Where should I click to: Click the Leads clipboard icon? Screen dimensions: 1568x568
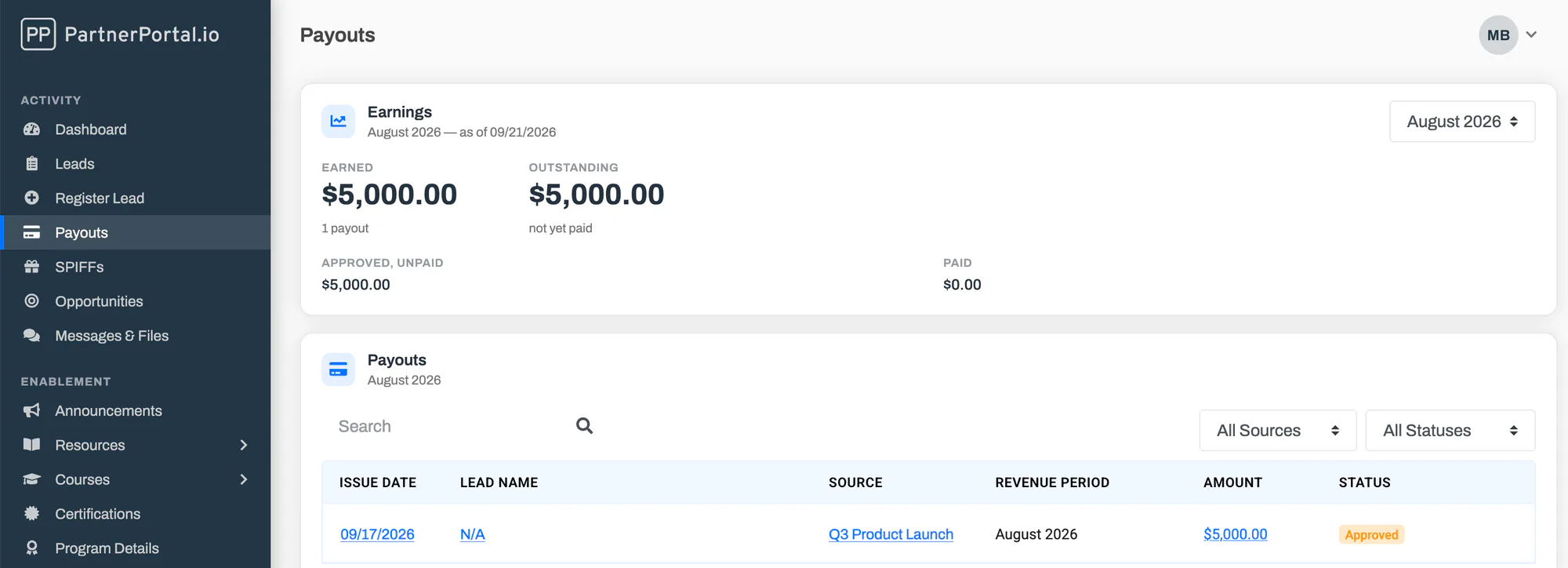pyautogui.click(x=31, y=164)
